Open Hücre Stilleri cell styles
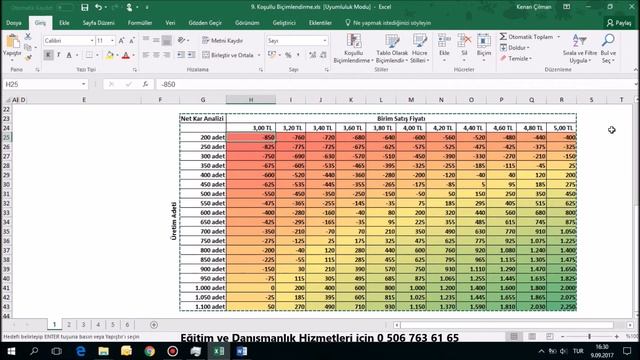 (420, 49)
